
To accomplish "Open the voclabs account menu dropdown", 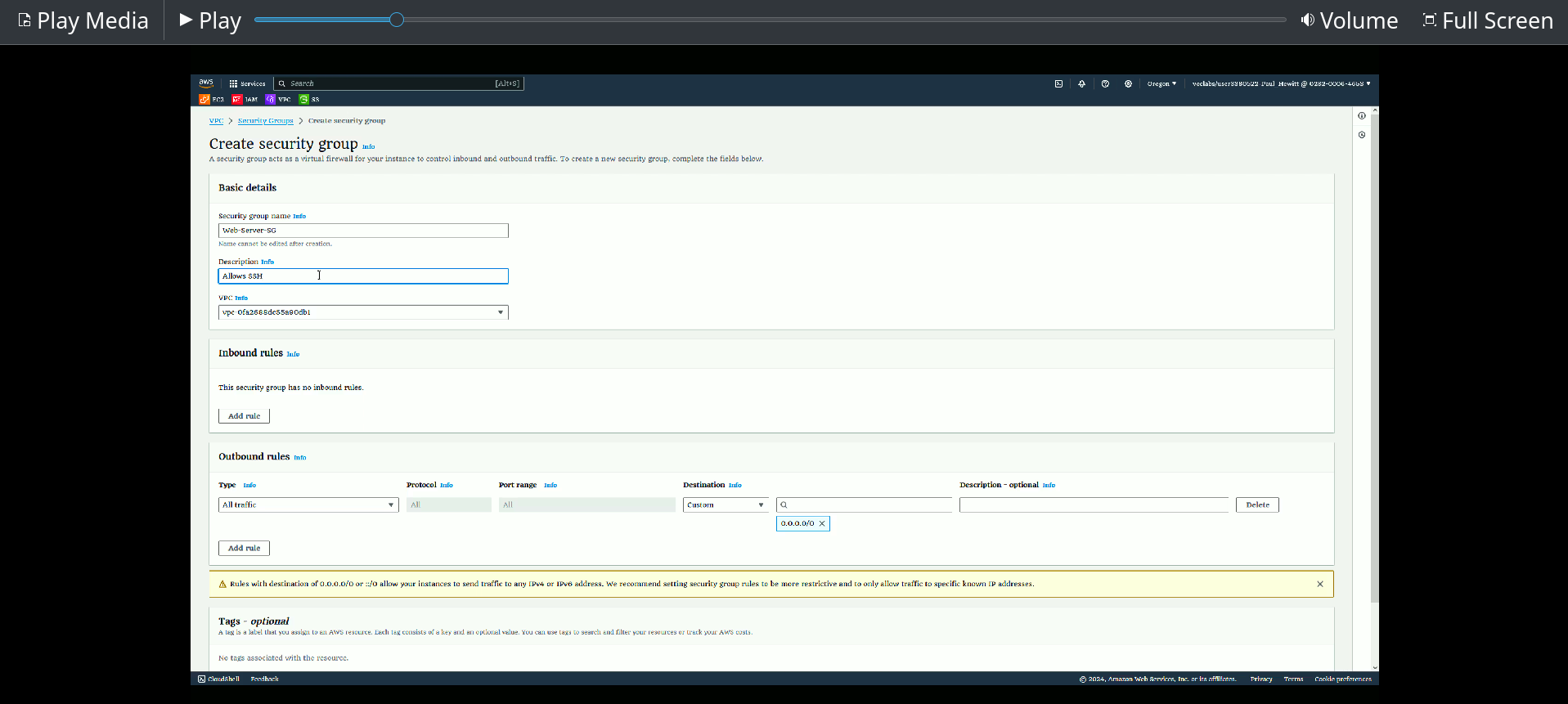I will tap(1281, 83).
